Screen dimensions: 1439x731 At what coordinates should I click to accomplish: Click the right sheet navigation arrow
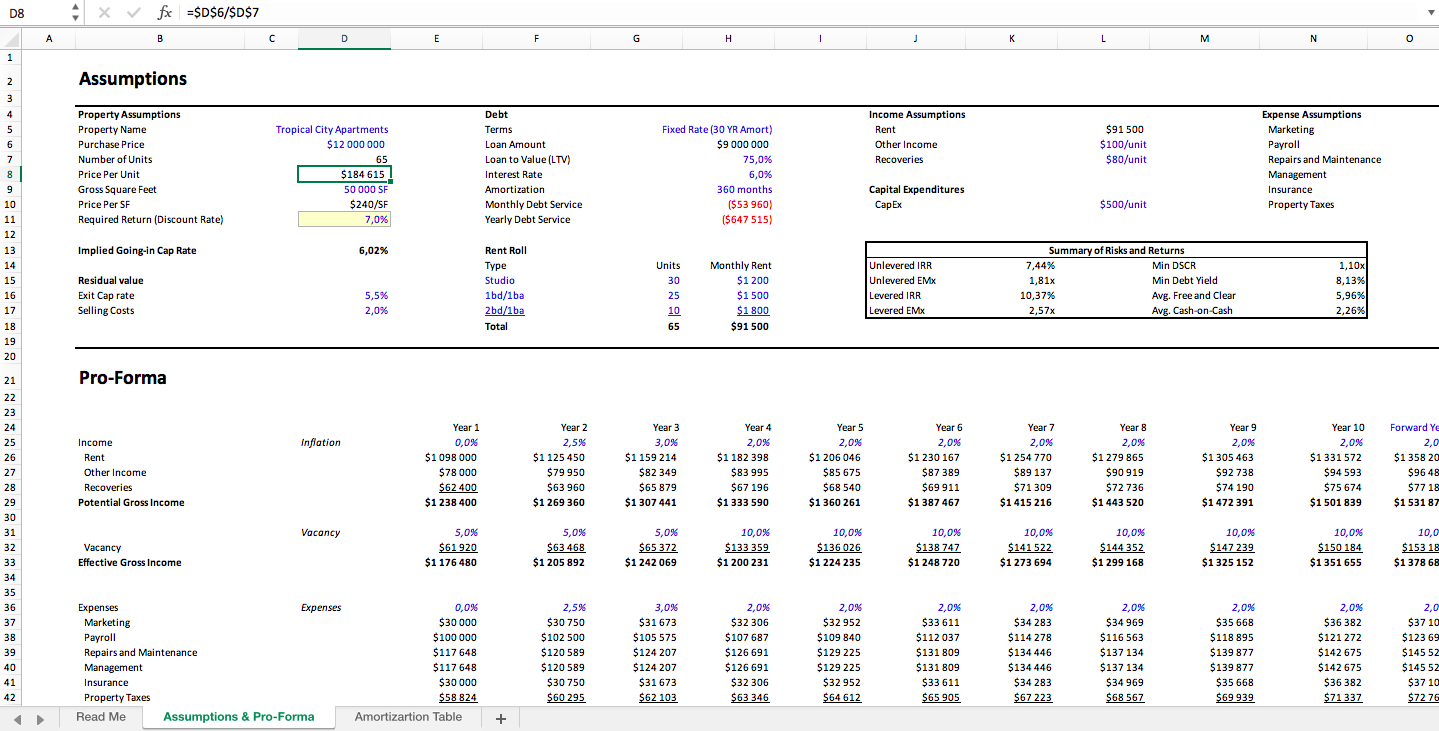click(x=40, y=717)
